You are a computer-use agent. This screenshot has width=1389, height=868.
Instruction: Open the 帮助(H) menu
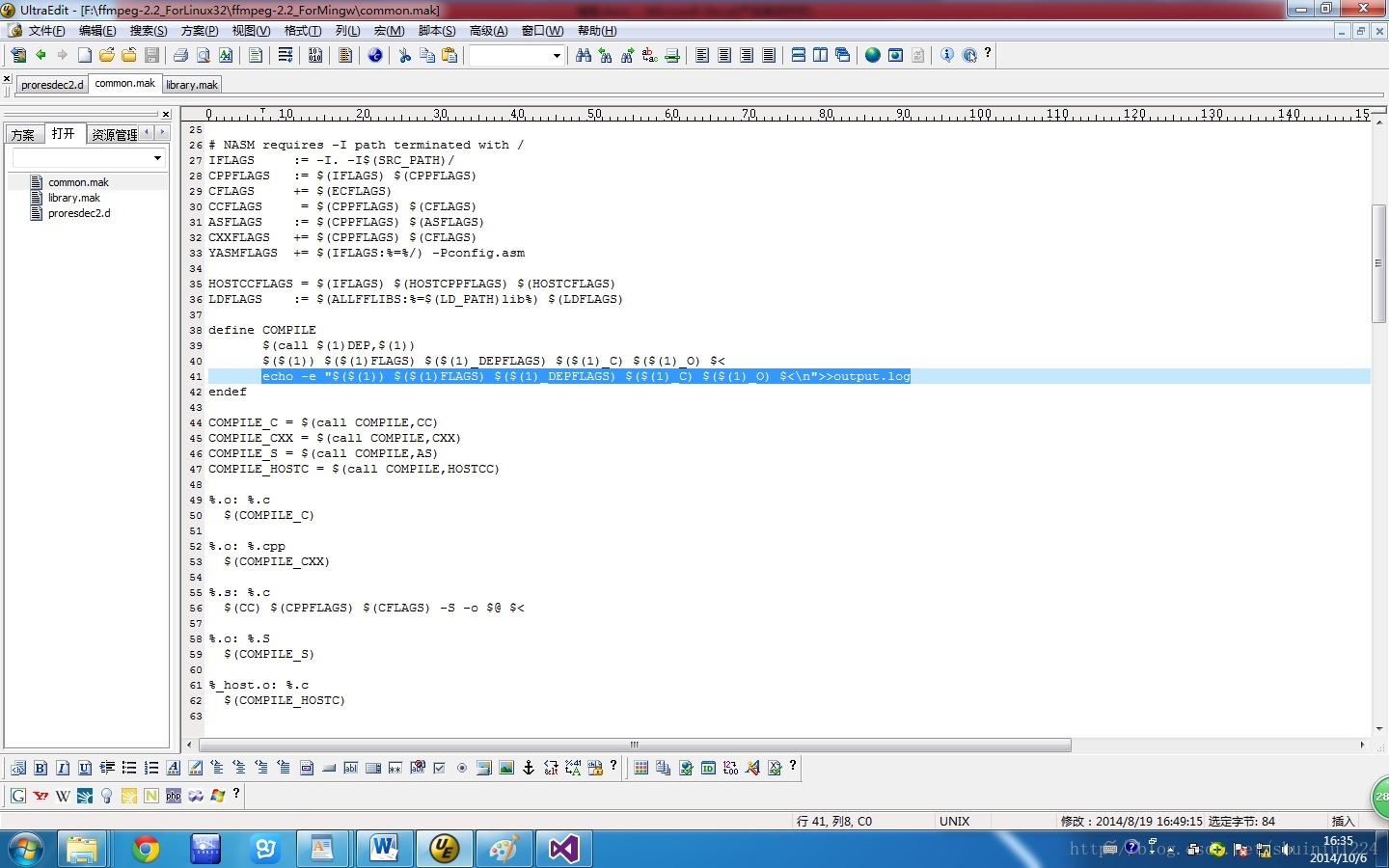tap(597, 31)
